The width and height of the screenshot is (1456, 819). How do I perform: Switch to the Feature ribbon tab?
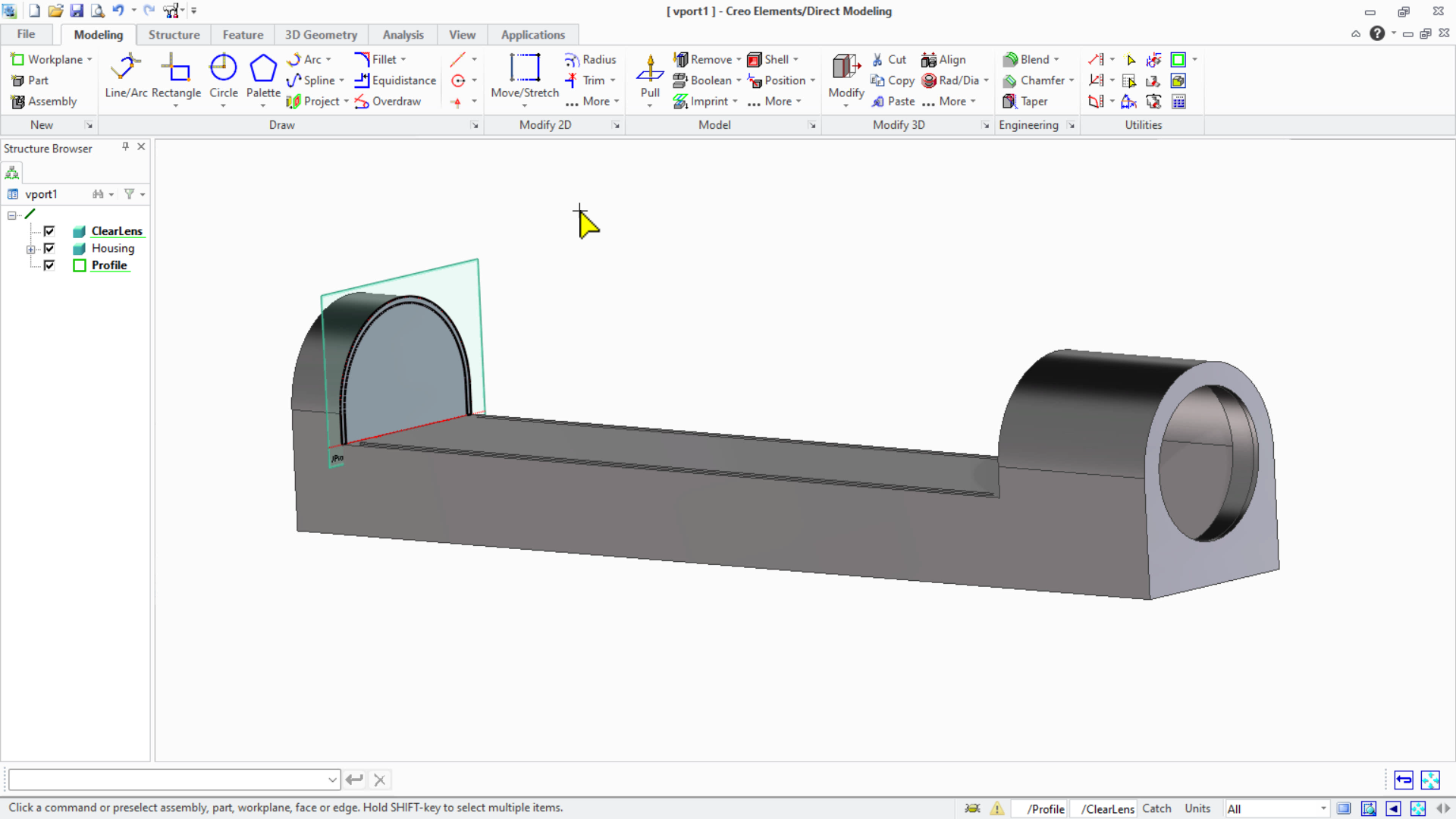243,35
